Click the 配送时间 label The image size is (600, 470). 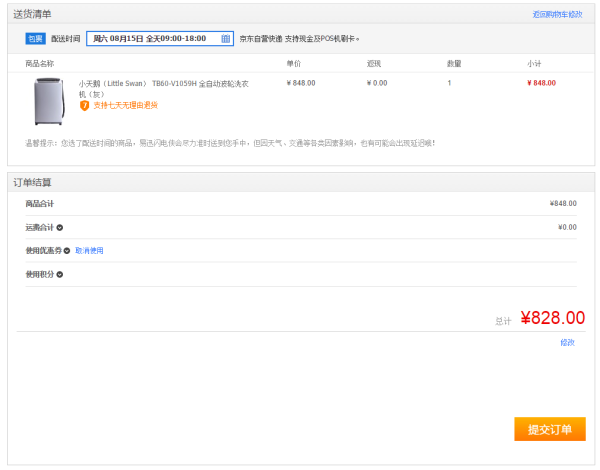(66, 39)
